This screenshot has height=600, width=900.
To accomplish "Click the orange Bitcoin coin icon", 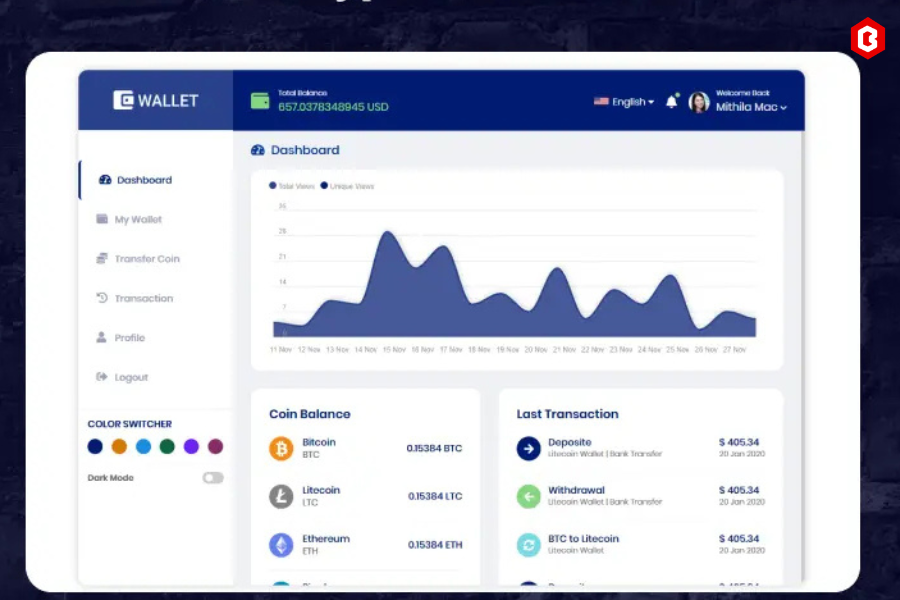I will point(281,448).
